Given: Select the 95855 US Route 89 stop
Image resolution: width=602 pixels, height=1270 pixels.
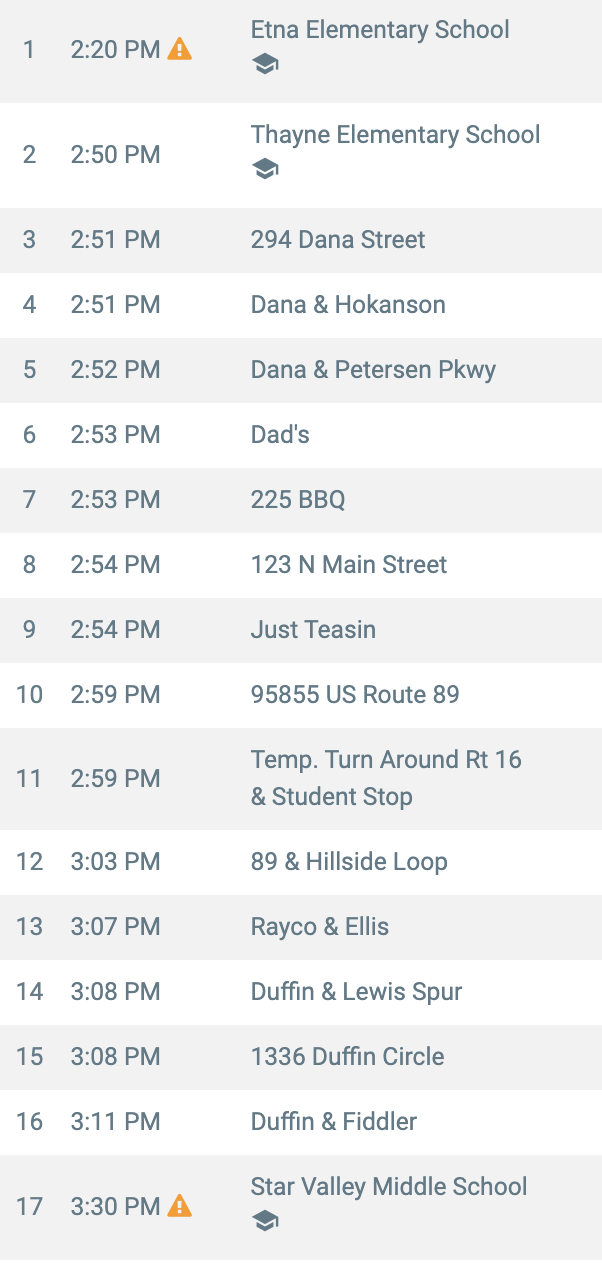Looking at the screenshot, I should pos(355,695).
